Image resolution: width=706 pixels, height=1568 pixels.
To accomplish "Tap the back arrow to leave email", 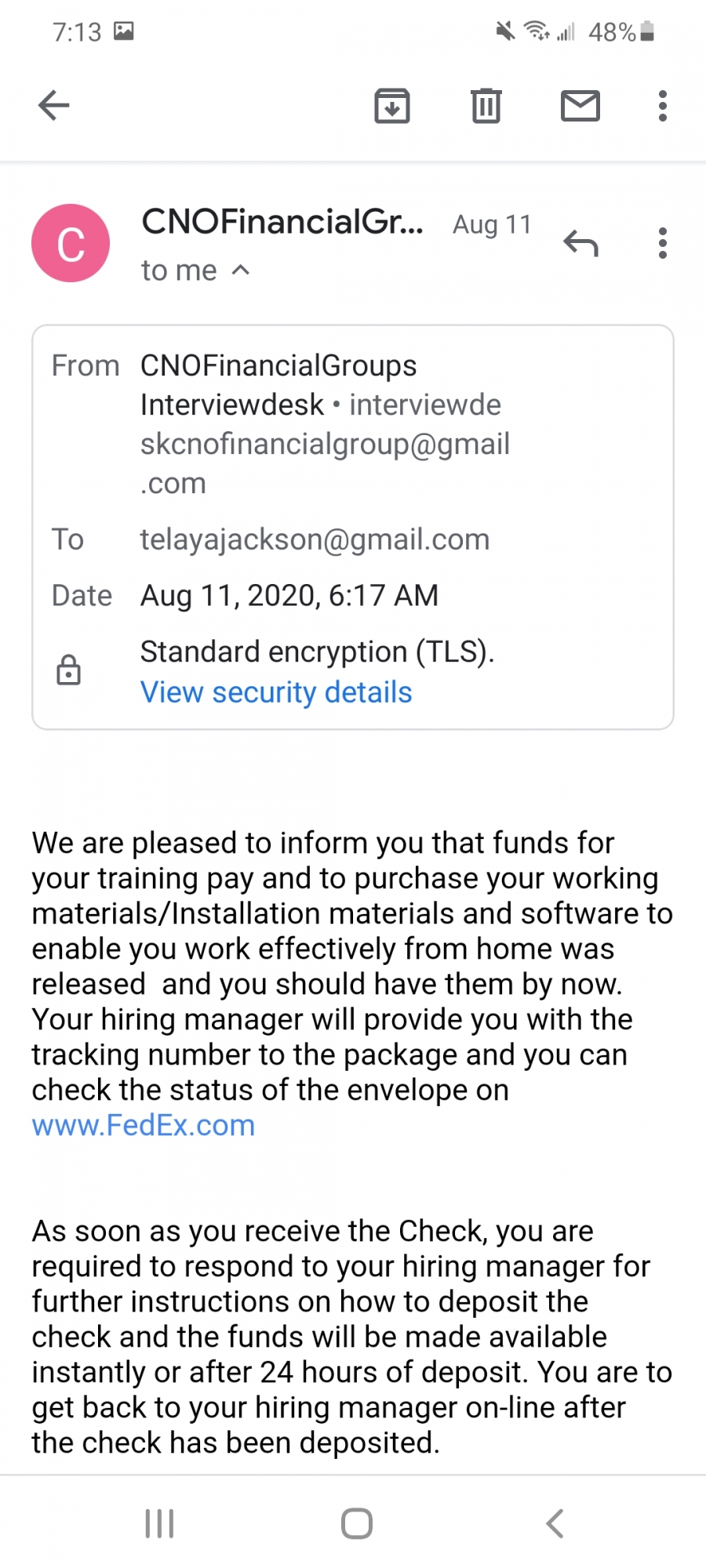I will point(54,105).
